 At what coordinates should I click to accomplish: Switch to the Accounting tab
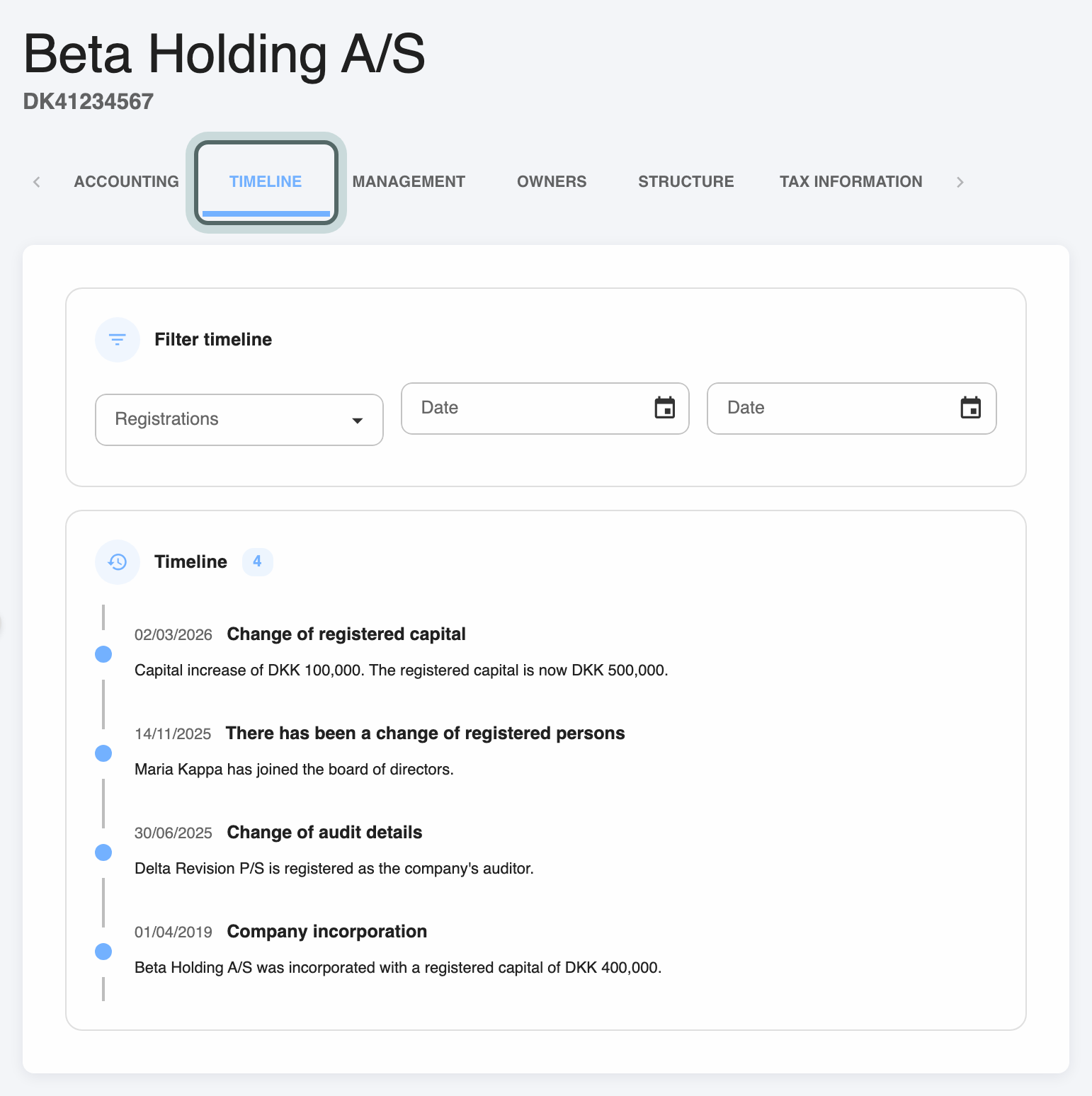127,182
